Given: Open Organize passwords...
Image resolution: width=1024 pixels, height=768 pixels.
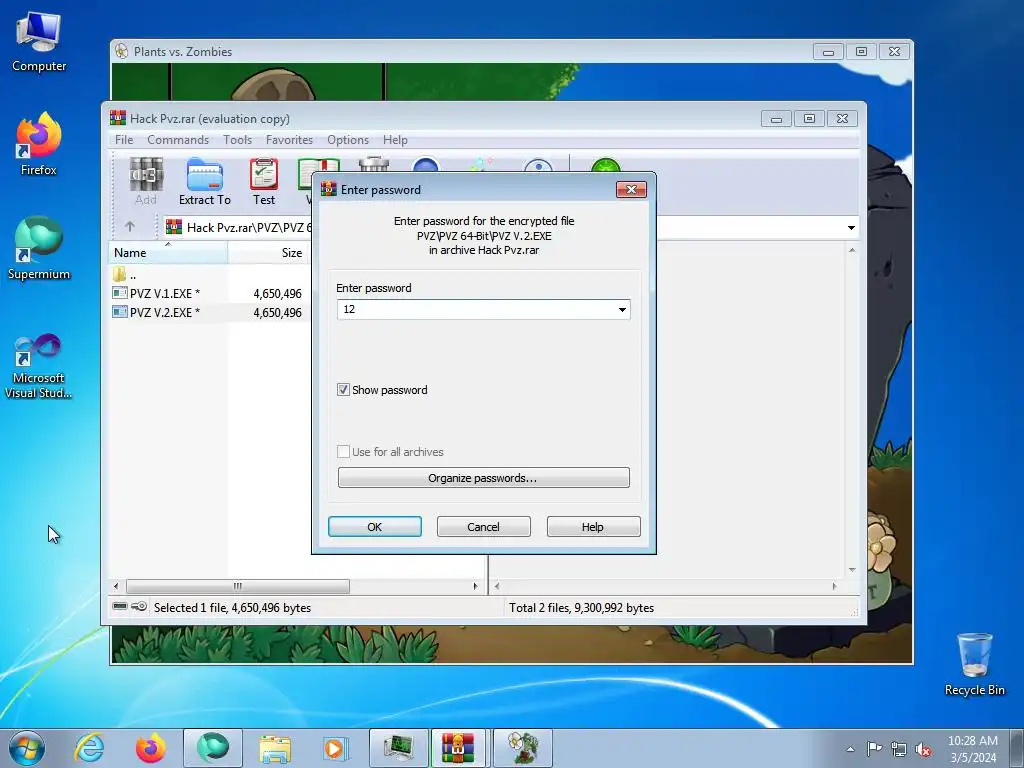Looking at the screenshot, I should click(483, 477).
